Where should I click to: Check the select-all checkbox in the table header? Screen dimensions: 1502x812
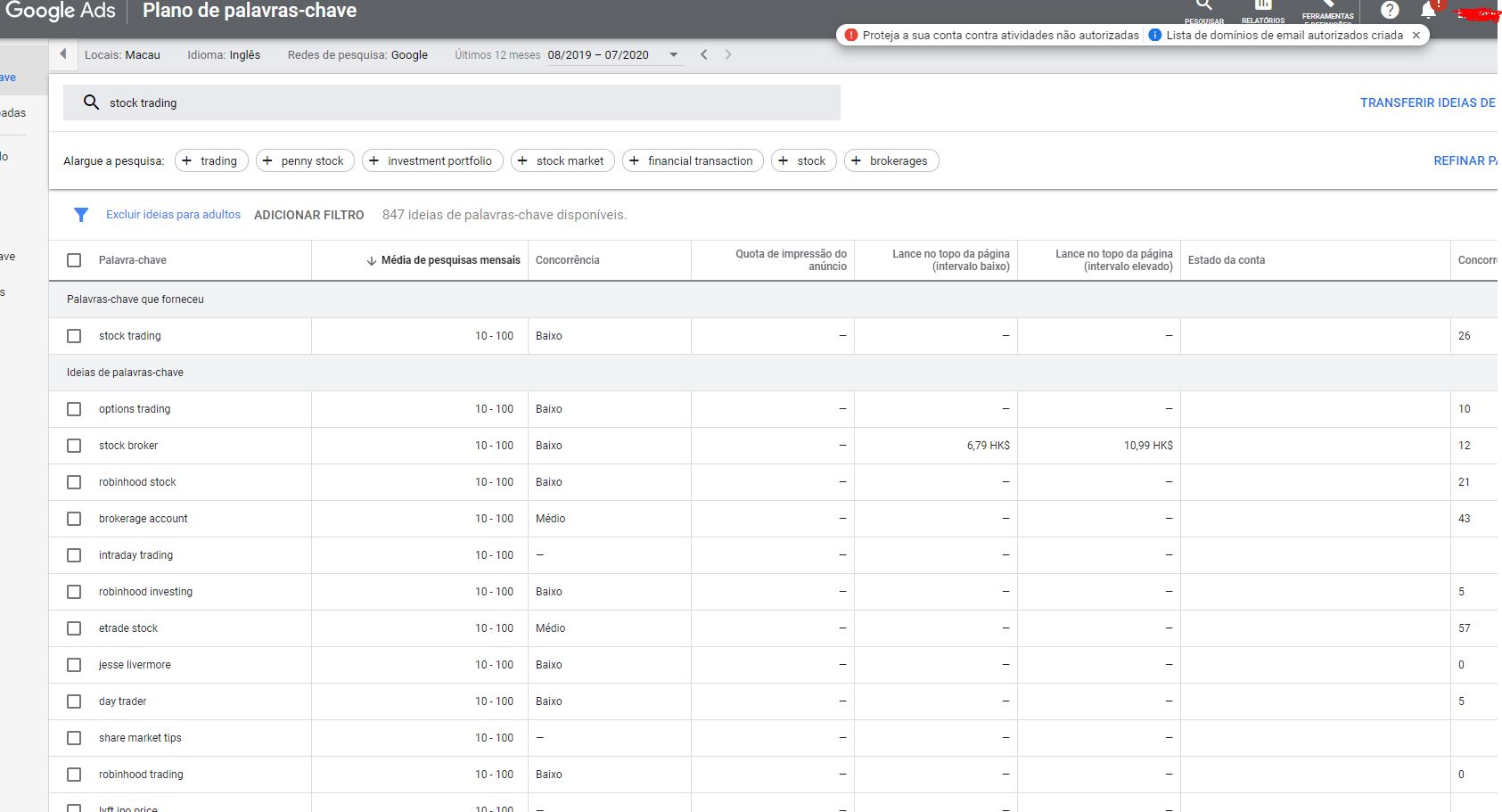tap(74, 259)
